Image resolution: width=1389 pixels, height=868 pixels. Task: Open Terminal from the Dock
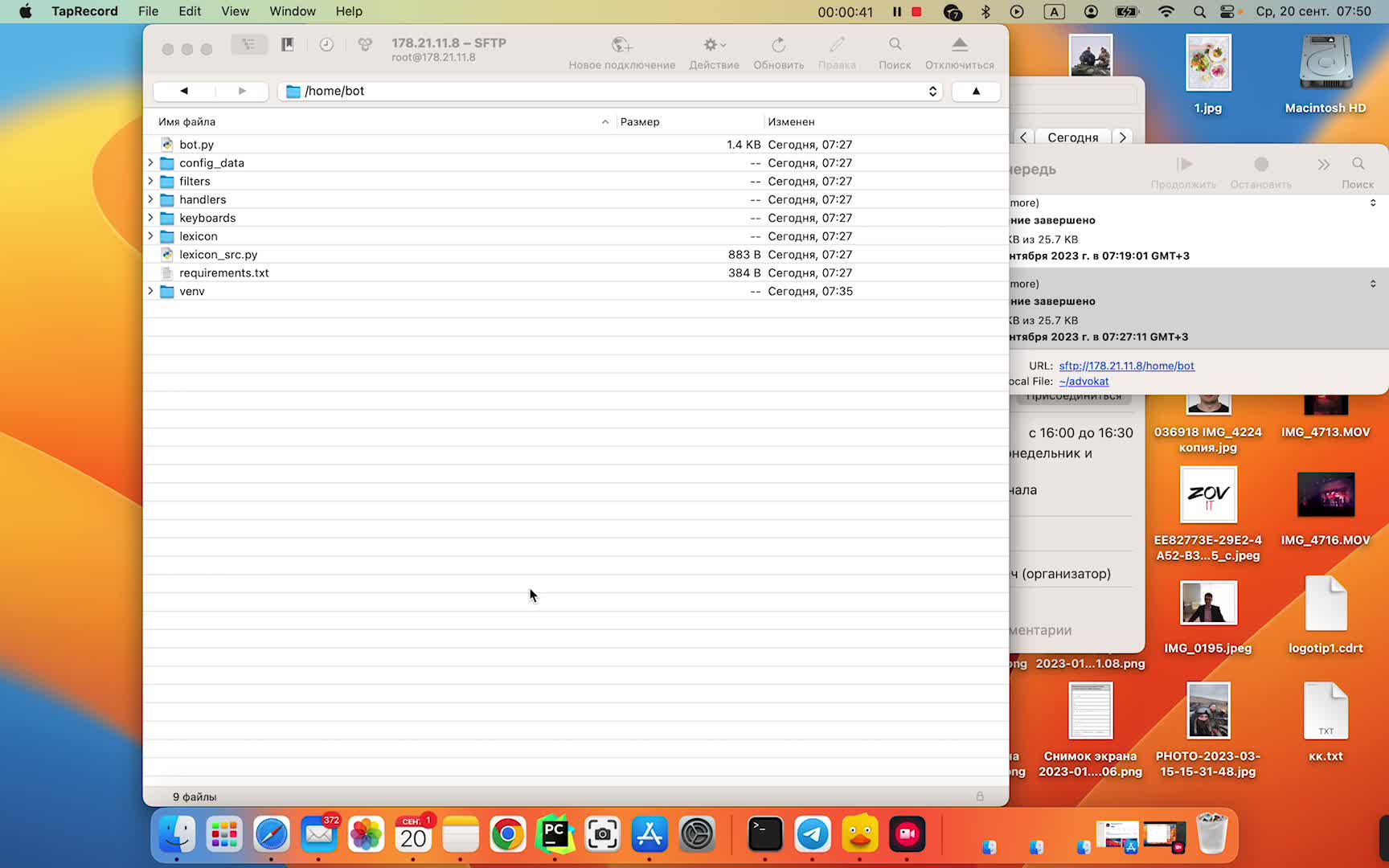[765, 834]
